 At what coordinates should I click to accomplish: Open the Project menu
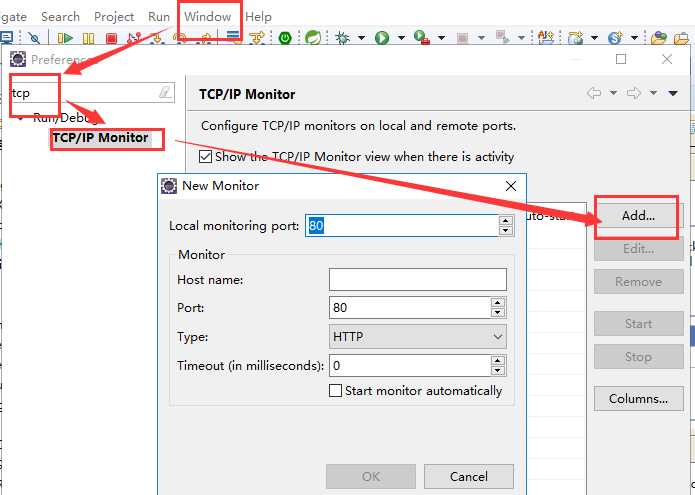[x=114, y=16]
